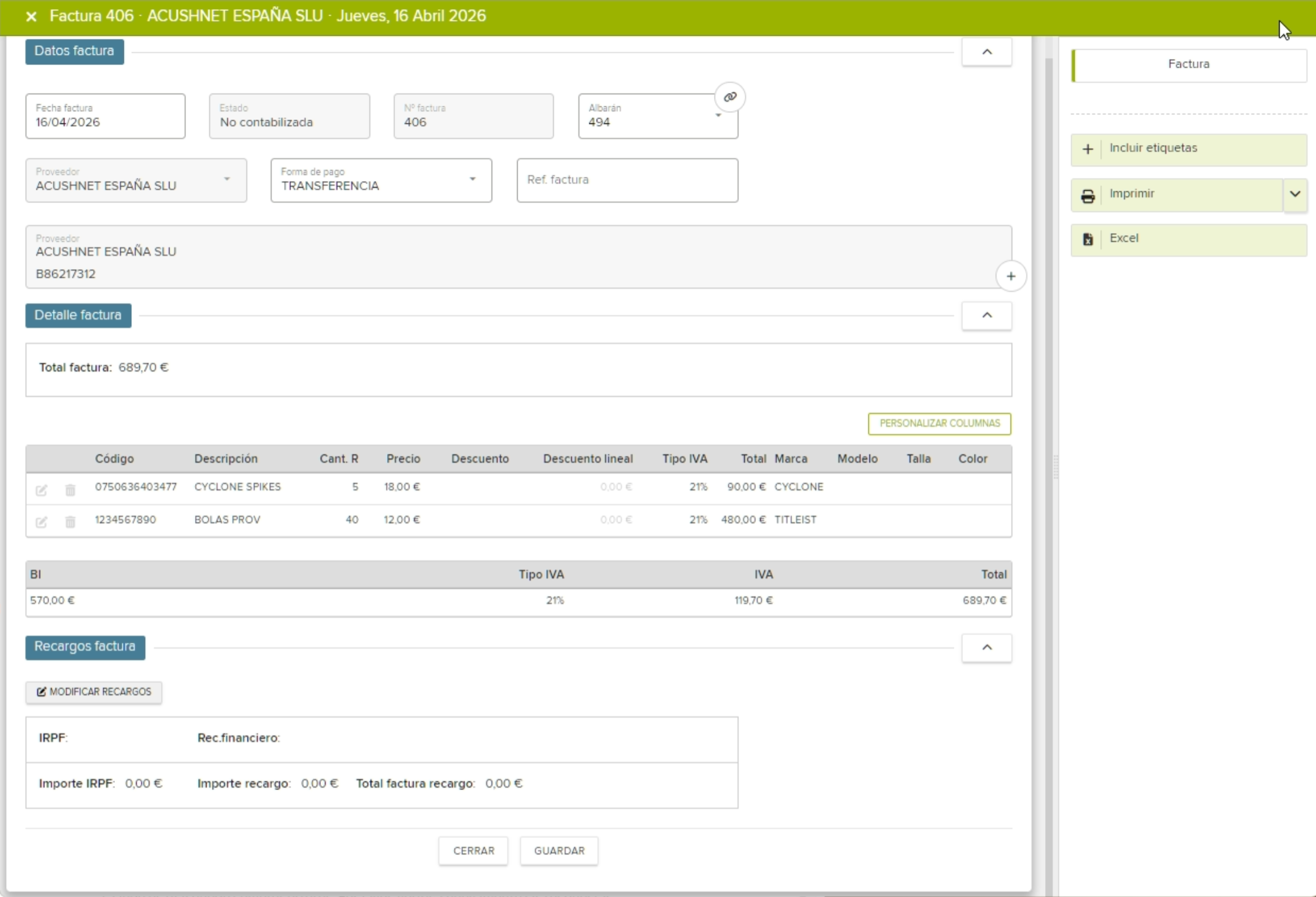
Task: Click the PERSONALIZAR COLUMNAS button
Action: pos(939,424)
